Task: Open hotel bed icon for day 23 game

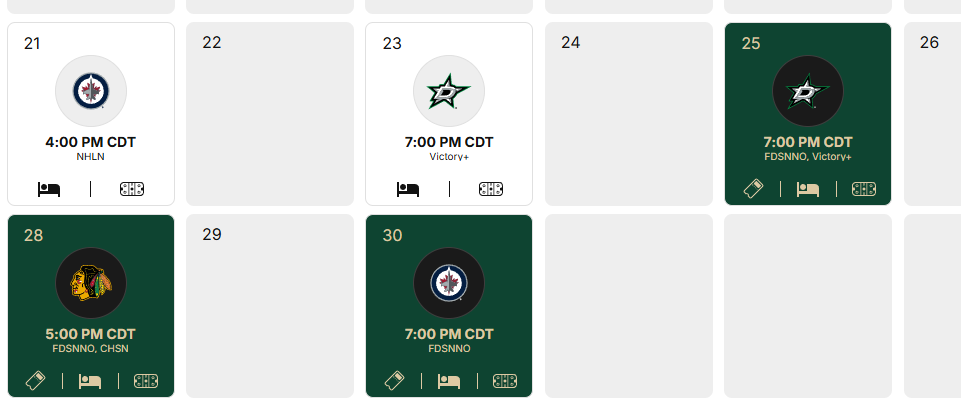Action: pos(407,189)
